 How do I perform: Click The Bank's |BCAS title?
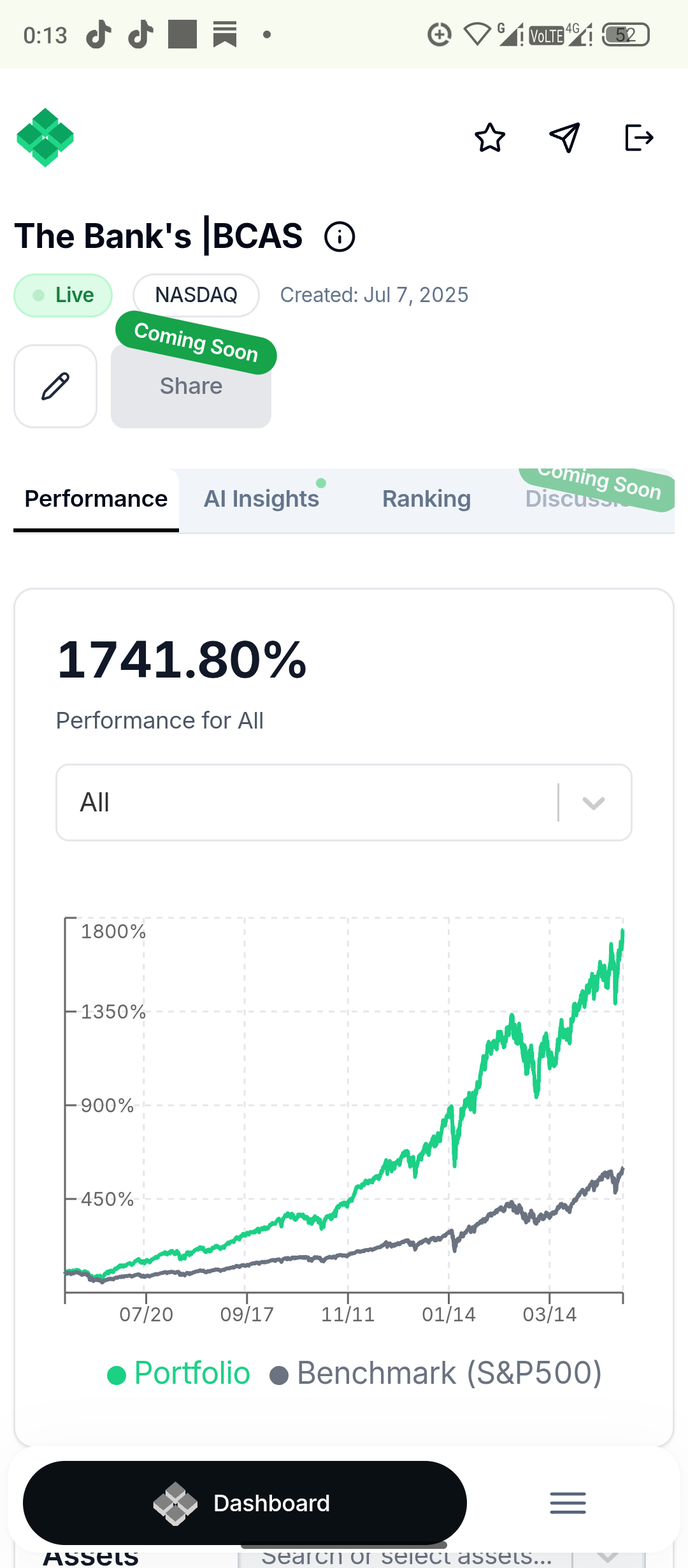(x=159, y=236)
